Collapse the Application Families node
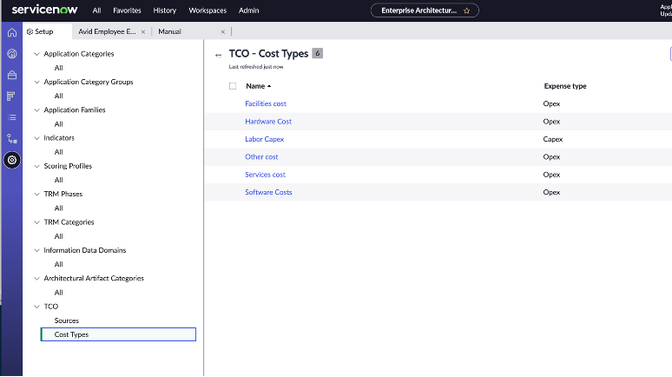This screenshot has height=377, width=672. pos(37,110)
